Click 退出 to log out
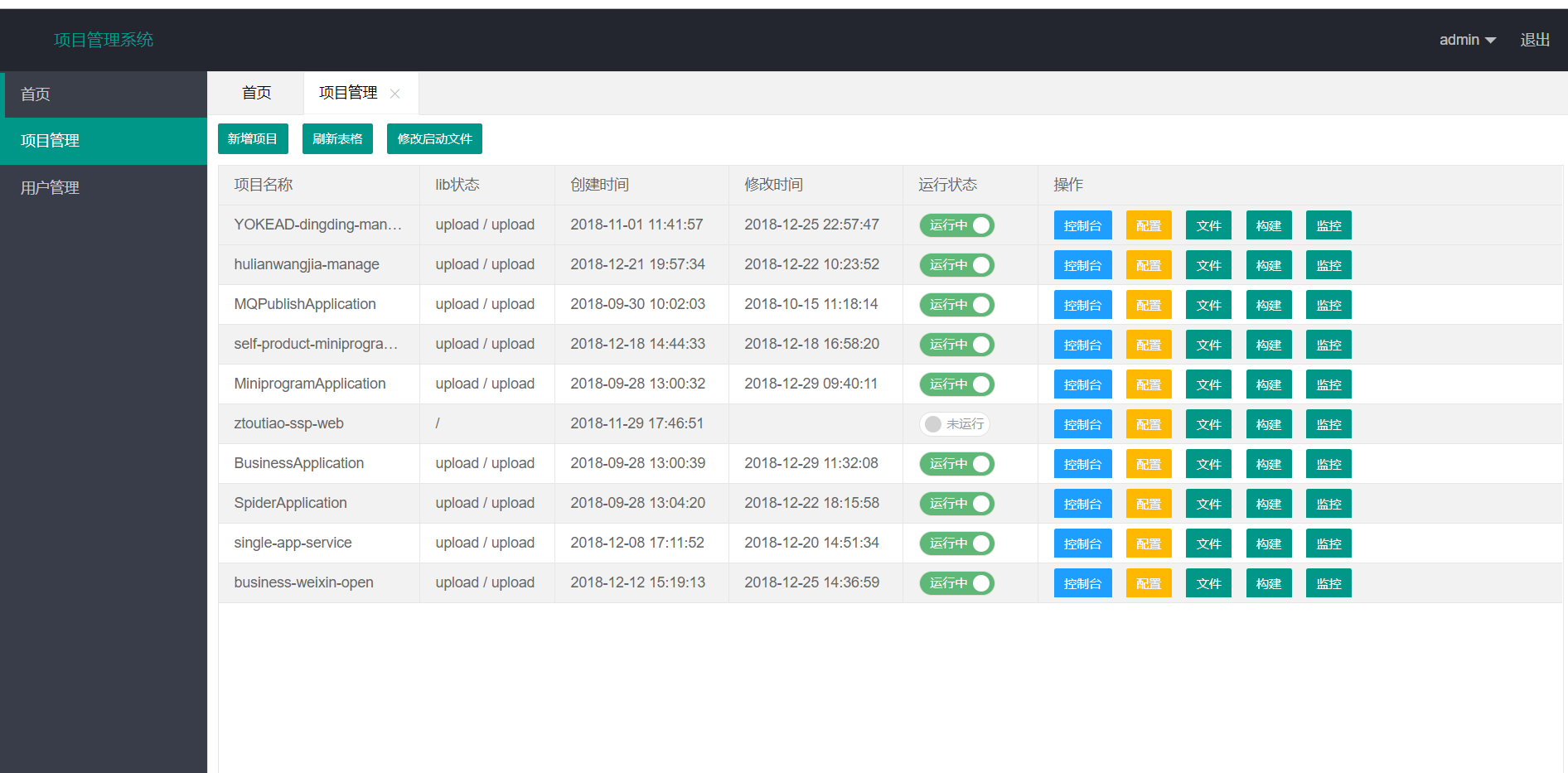1568x773 pixels. point(1535,40)
